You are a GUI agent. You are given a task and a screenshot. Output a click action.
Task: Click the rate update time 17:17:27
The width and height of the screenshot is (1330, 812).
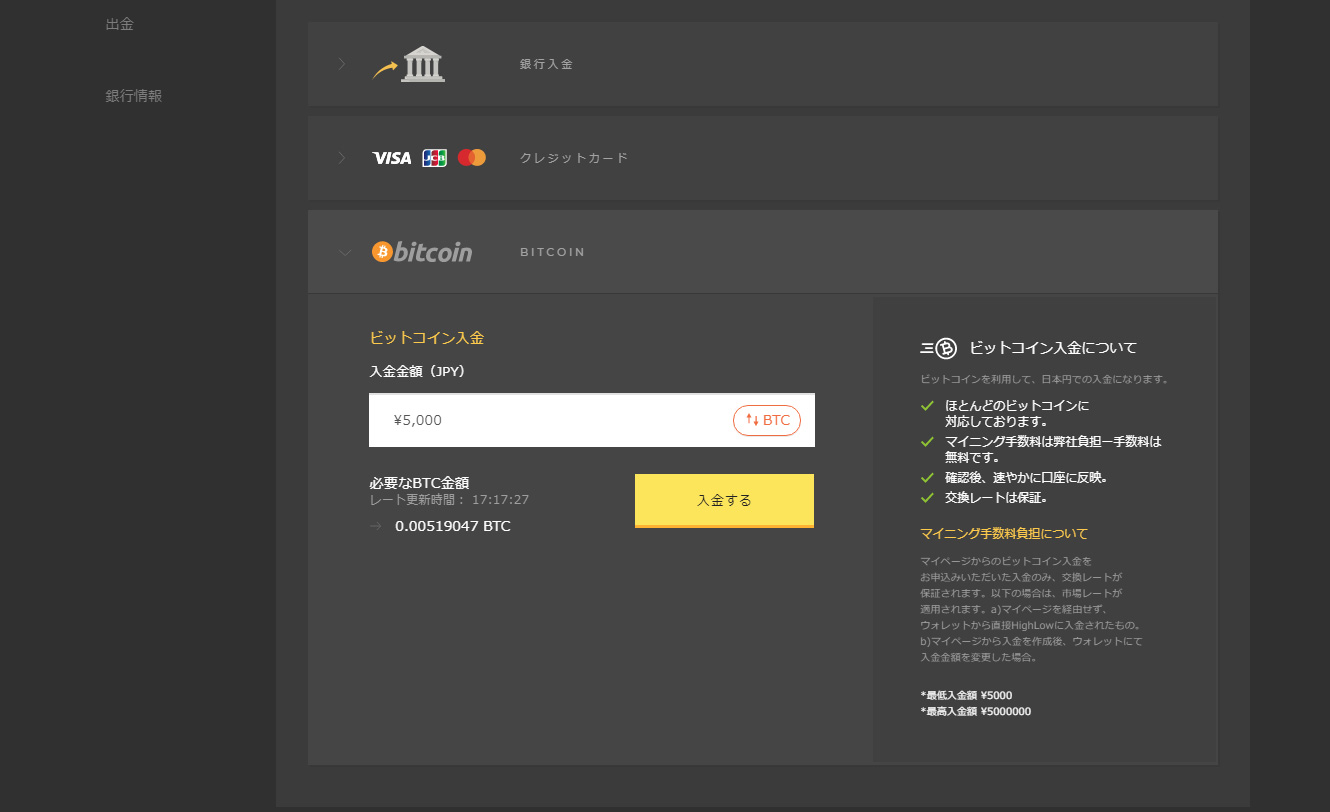[500, 499]
